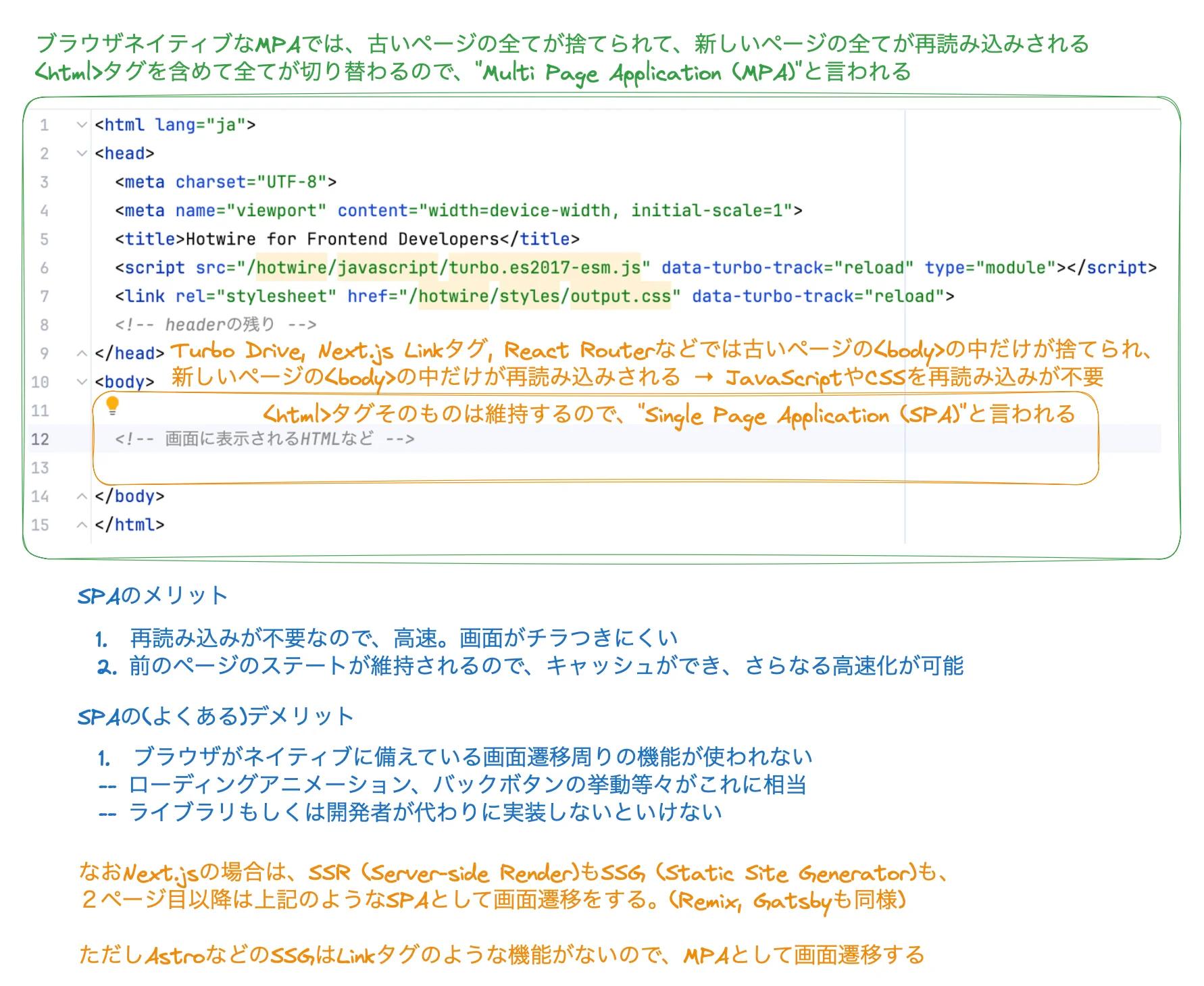This screenshot has width=1204, height=986.
Task: Click the 画面に表示されるHTMLなど comment
Action: pyautogui.click(x=264, y=440)
